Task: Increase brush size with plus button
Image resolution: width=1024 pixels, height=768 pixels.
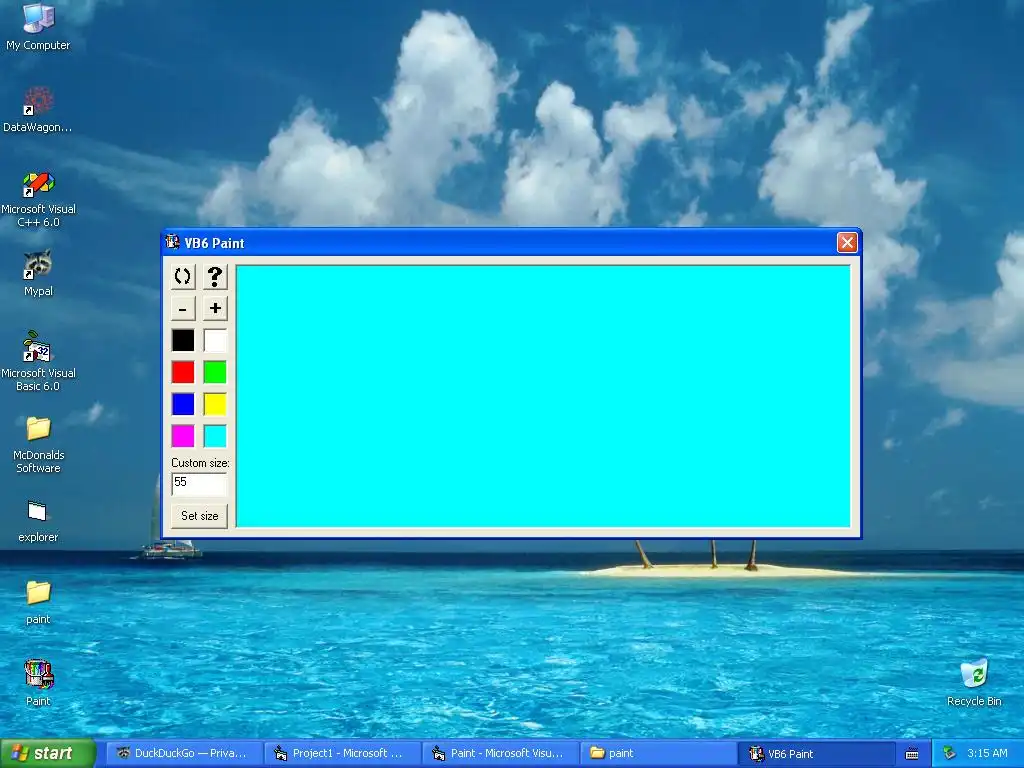Action: point(215,308)
